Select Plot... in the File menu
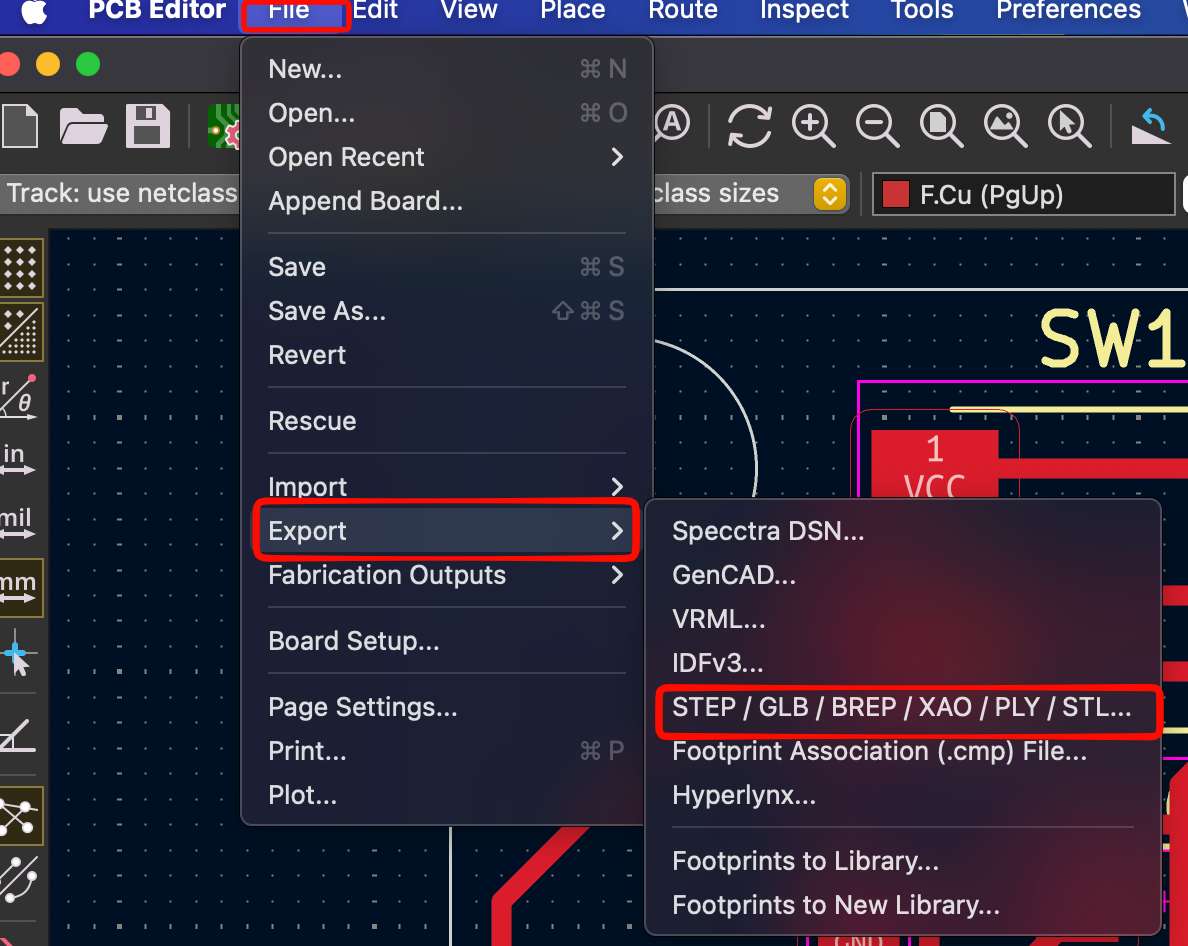This screenshot has width=1188, height=946. coord(447,795)
